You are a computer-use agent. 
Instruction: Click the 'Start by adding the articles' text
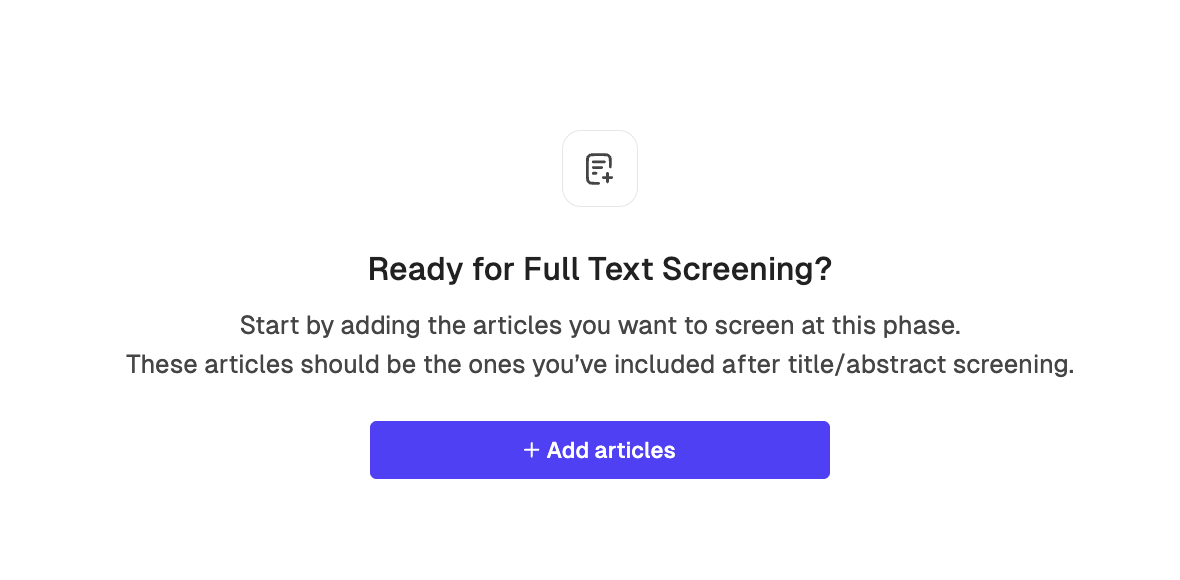point(599,325)
